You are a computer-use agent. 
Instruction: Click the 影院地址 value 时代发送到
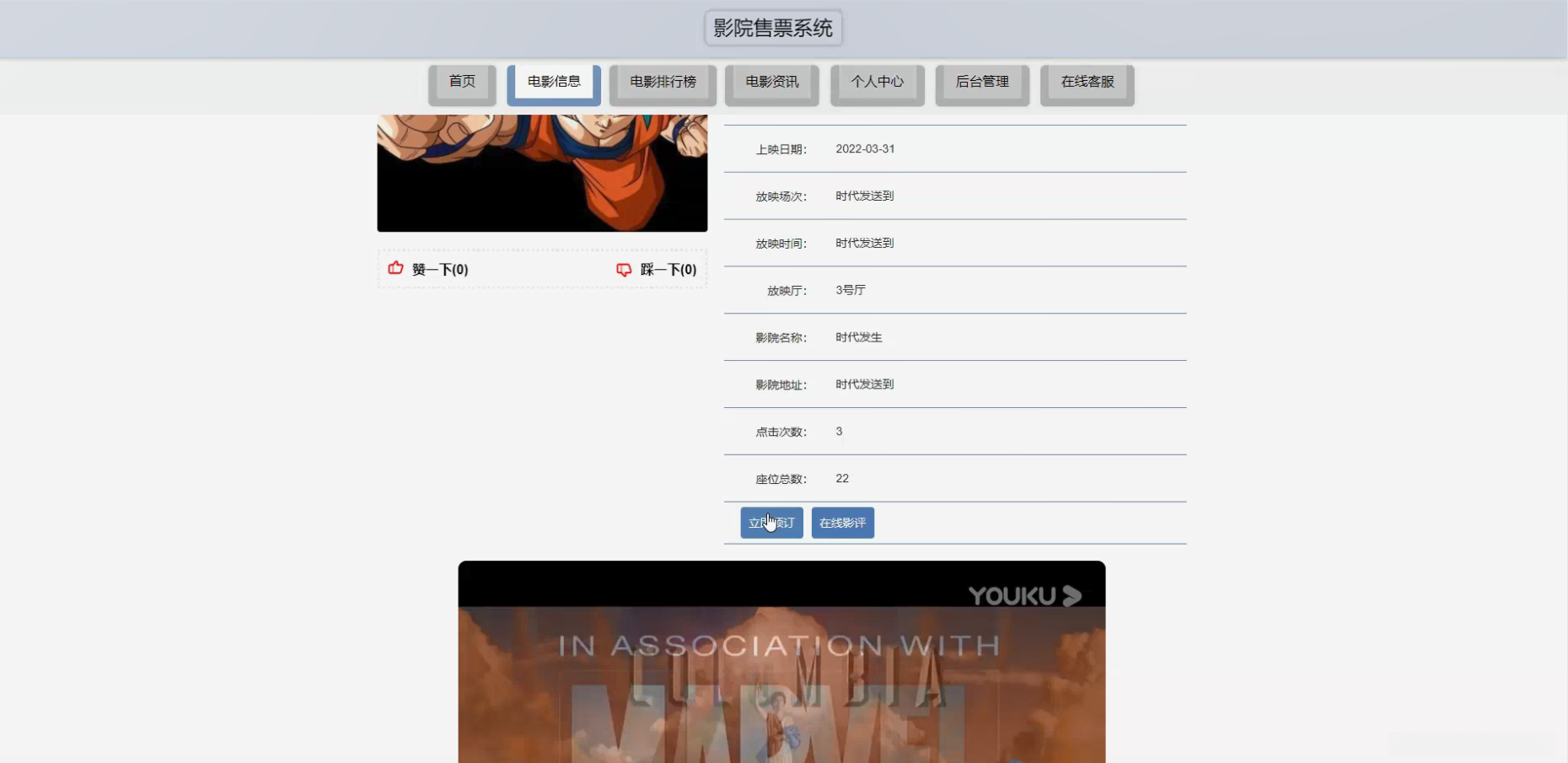[x=865, y=384]
